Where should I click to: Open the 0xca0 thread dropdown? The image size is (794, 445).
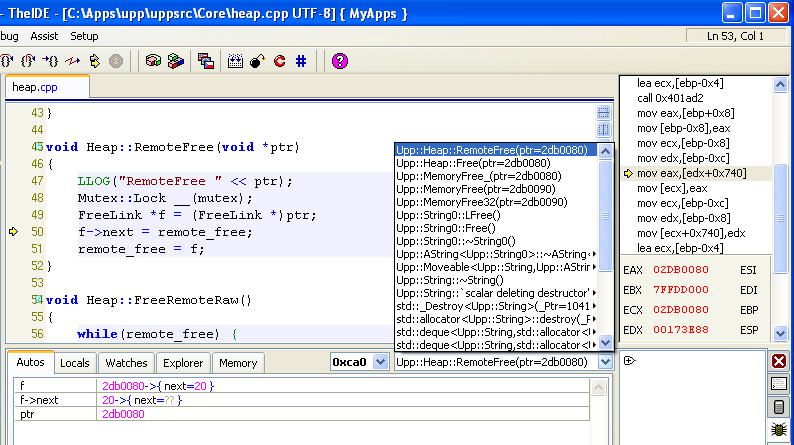click(x=379, y=362)
